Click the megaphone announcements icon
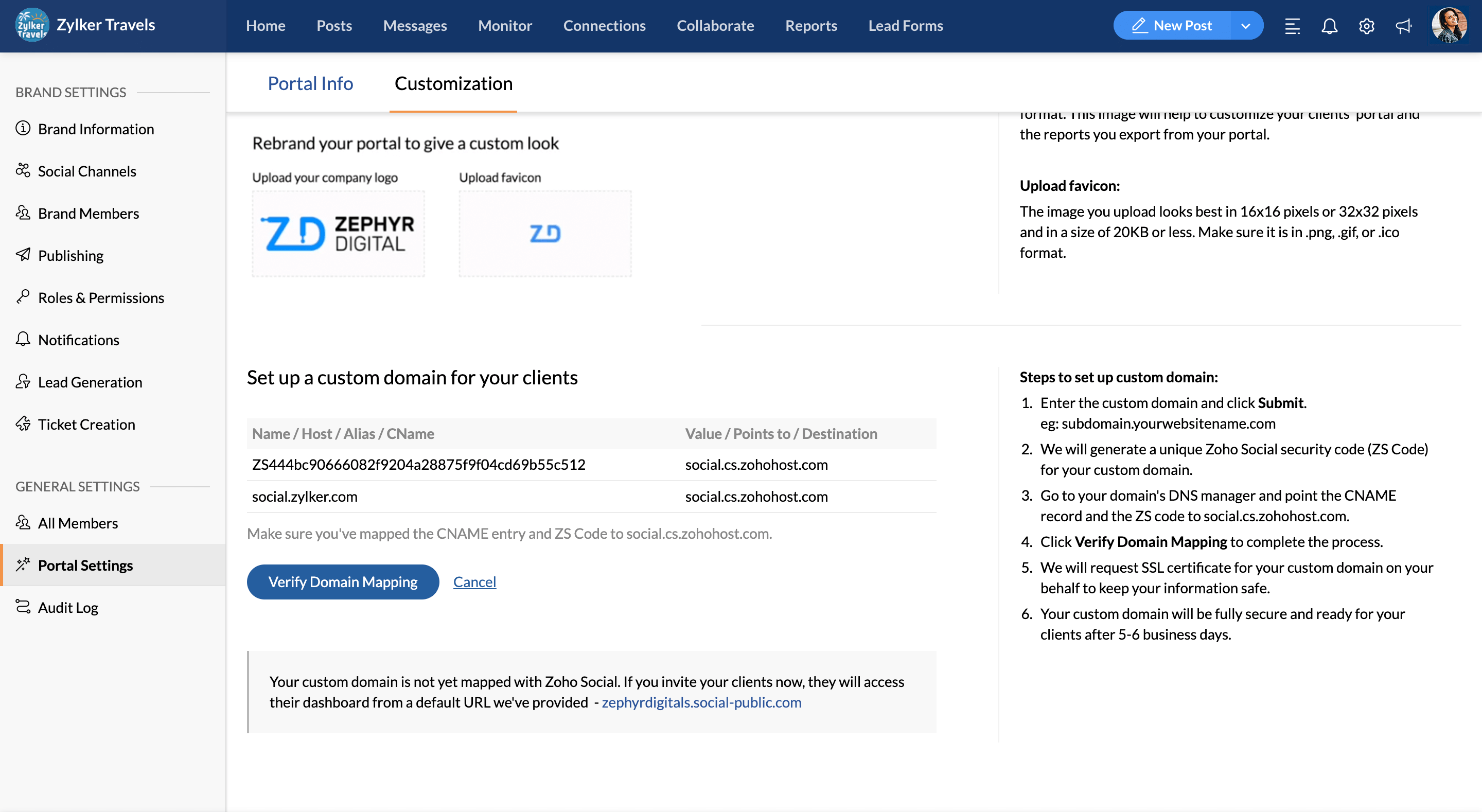1482x812 pixels. (1403, 26)
